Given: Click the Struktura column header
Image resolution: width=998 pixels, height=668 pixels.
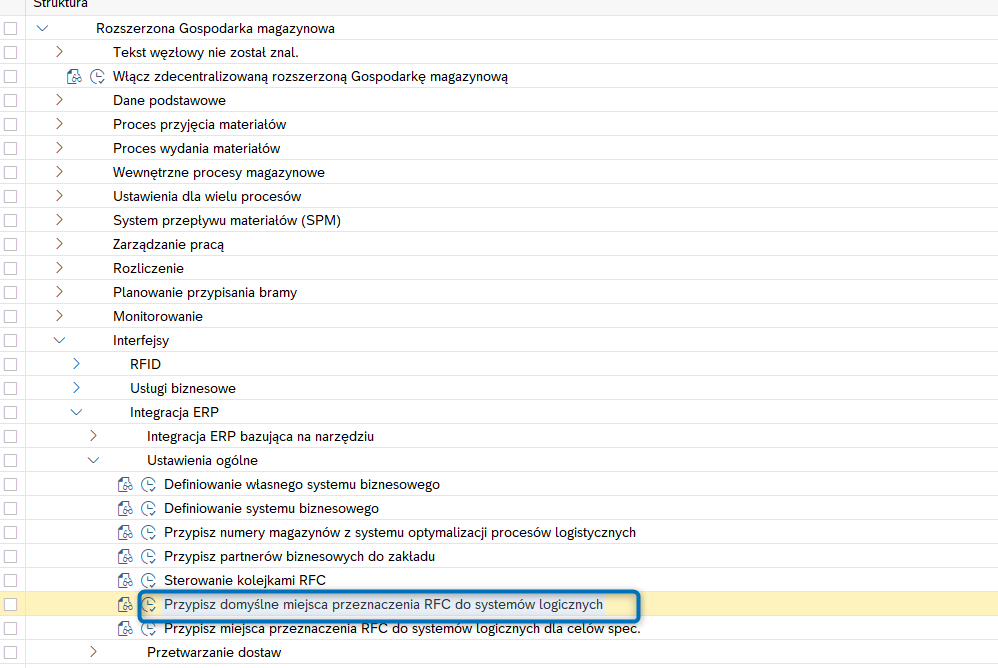Looking at the screenshot, I should (x=60, y=4).
